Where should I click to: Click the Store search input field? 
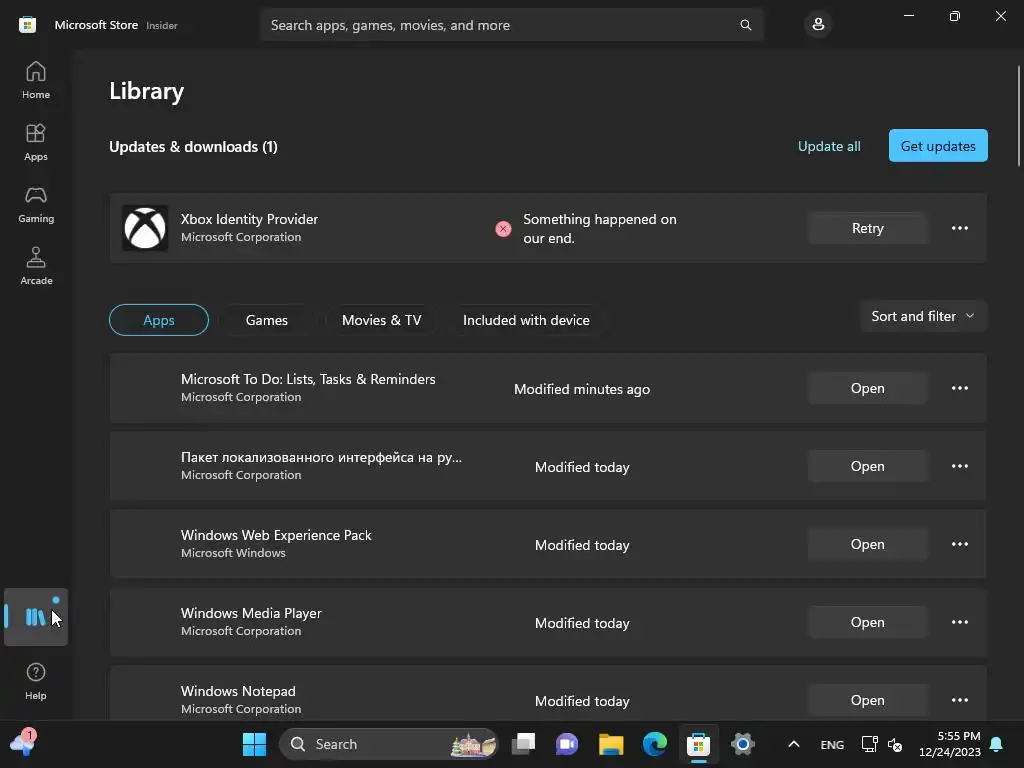pyautogui.click(x=512, y=25)
